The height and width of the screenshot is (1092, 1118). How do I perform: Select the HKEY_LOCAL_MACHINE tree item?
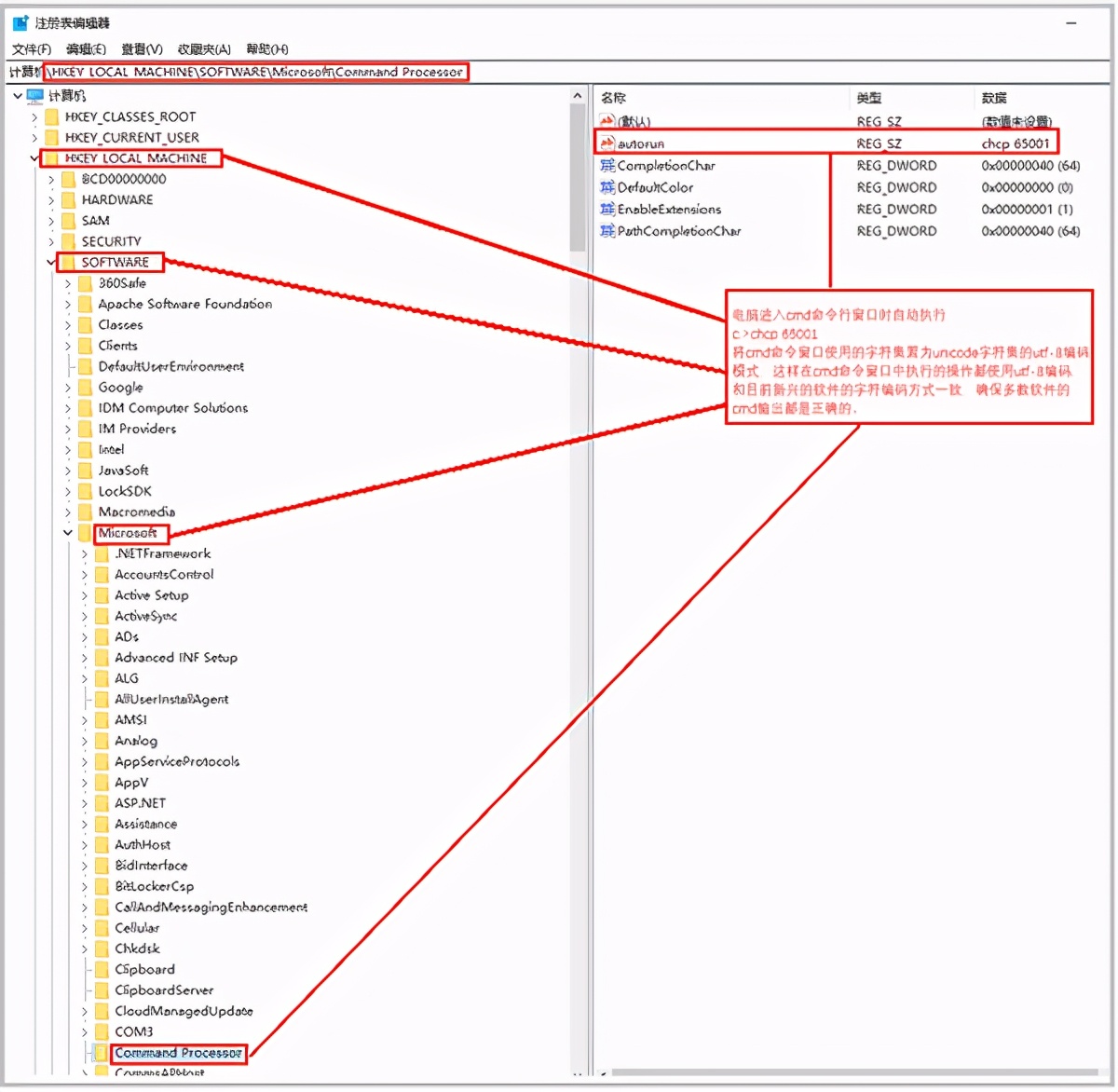click(x=136, y=158)
